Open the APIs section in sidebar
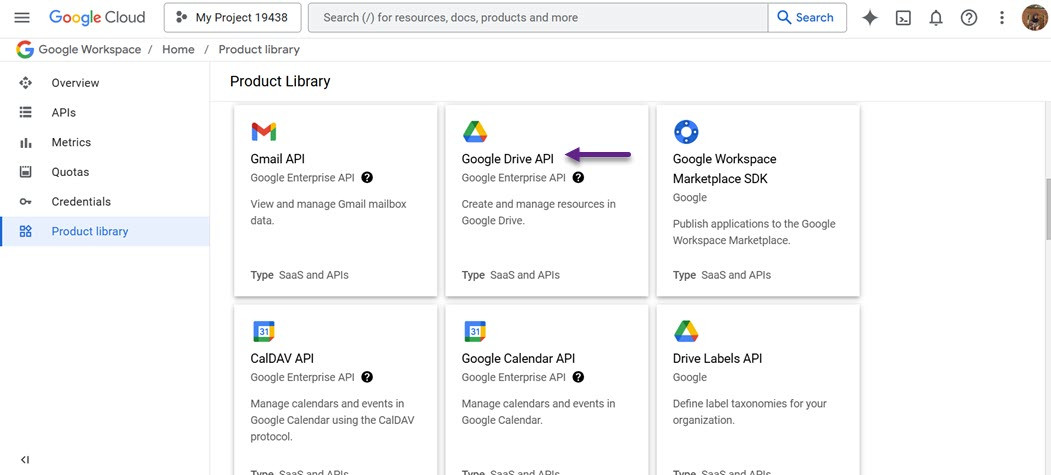The width and height of the screenshot is (1051, 475). point(63,113)
